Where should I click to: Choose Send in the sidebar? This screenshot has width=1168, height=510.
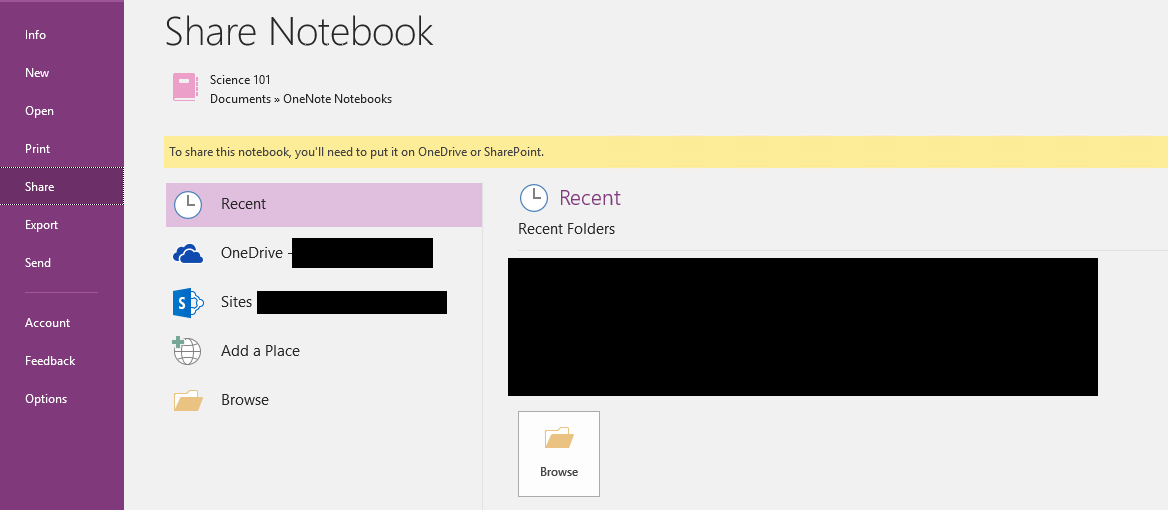62,263
